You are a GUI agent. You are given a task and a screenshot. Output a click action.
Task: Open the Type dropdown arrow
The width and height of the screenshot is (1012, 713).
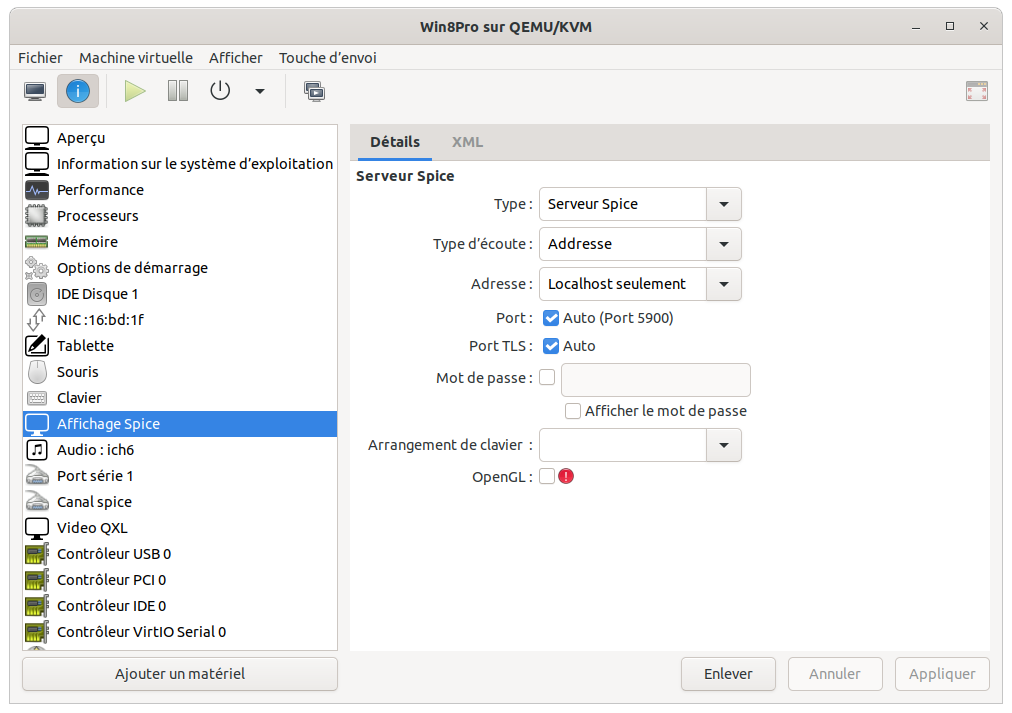point(724,204)
